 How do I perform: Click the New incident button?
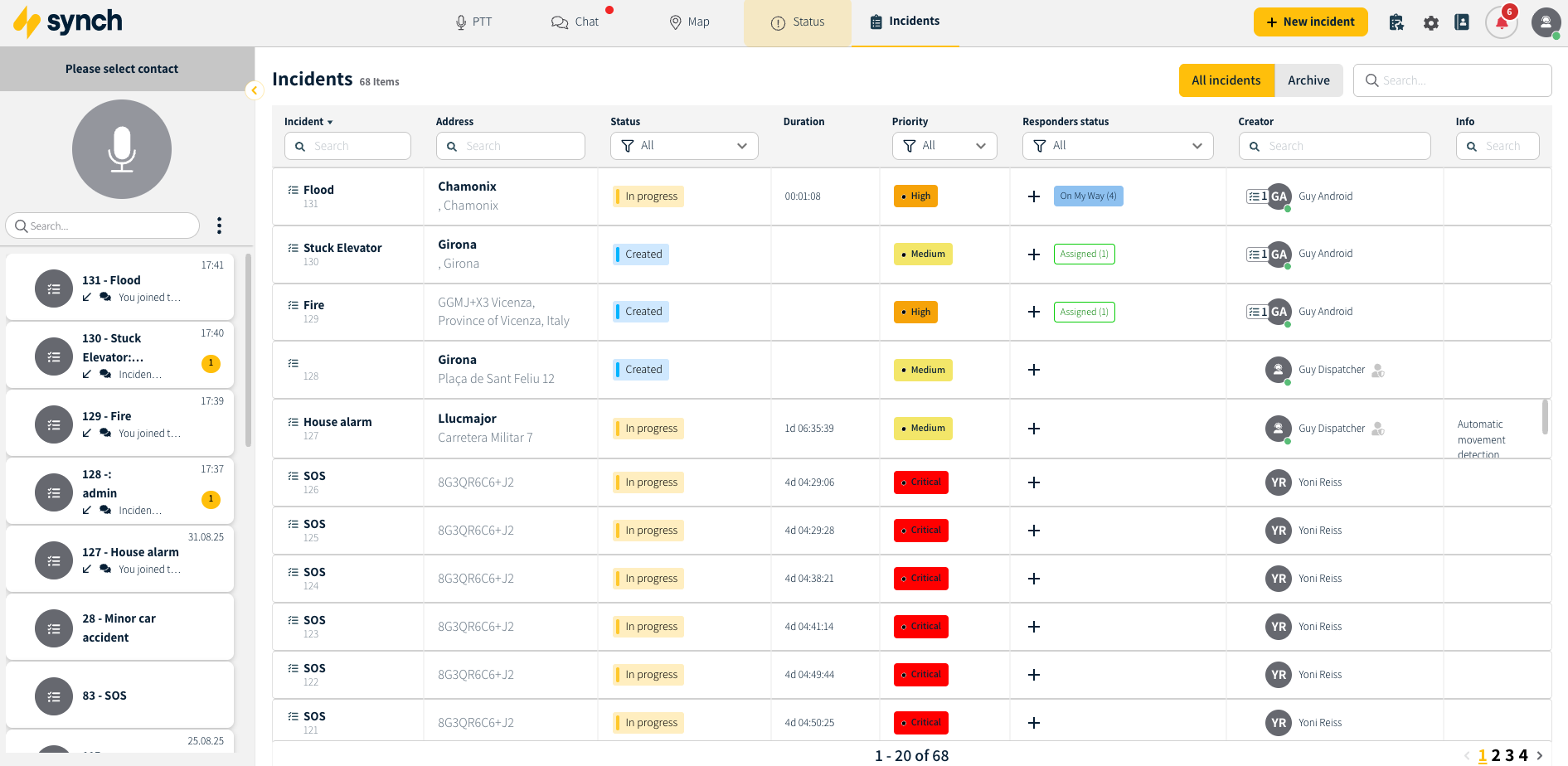[1310, 22]
